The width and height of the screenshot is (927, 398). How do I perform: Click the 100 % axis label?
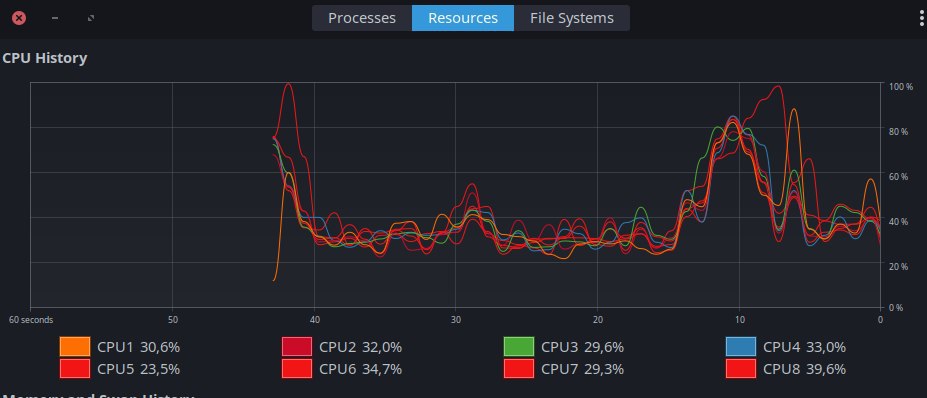[x=901, y=86]
